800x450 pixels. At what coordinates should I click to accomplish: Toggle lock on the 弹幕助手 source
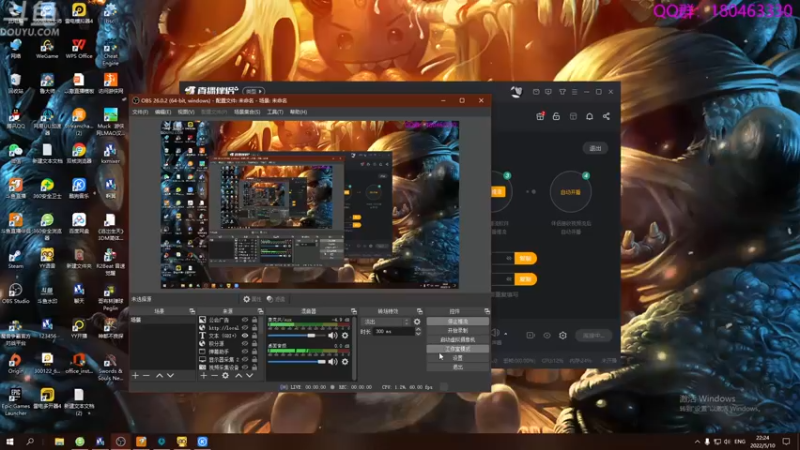[254, 352]
